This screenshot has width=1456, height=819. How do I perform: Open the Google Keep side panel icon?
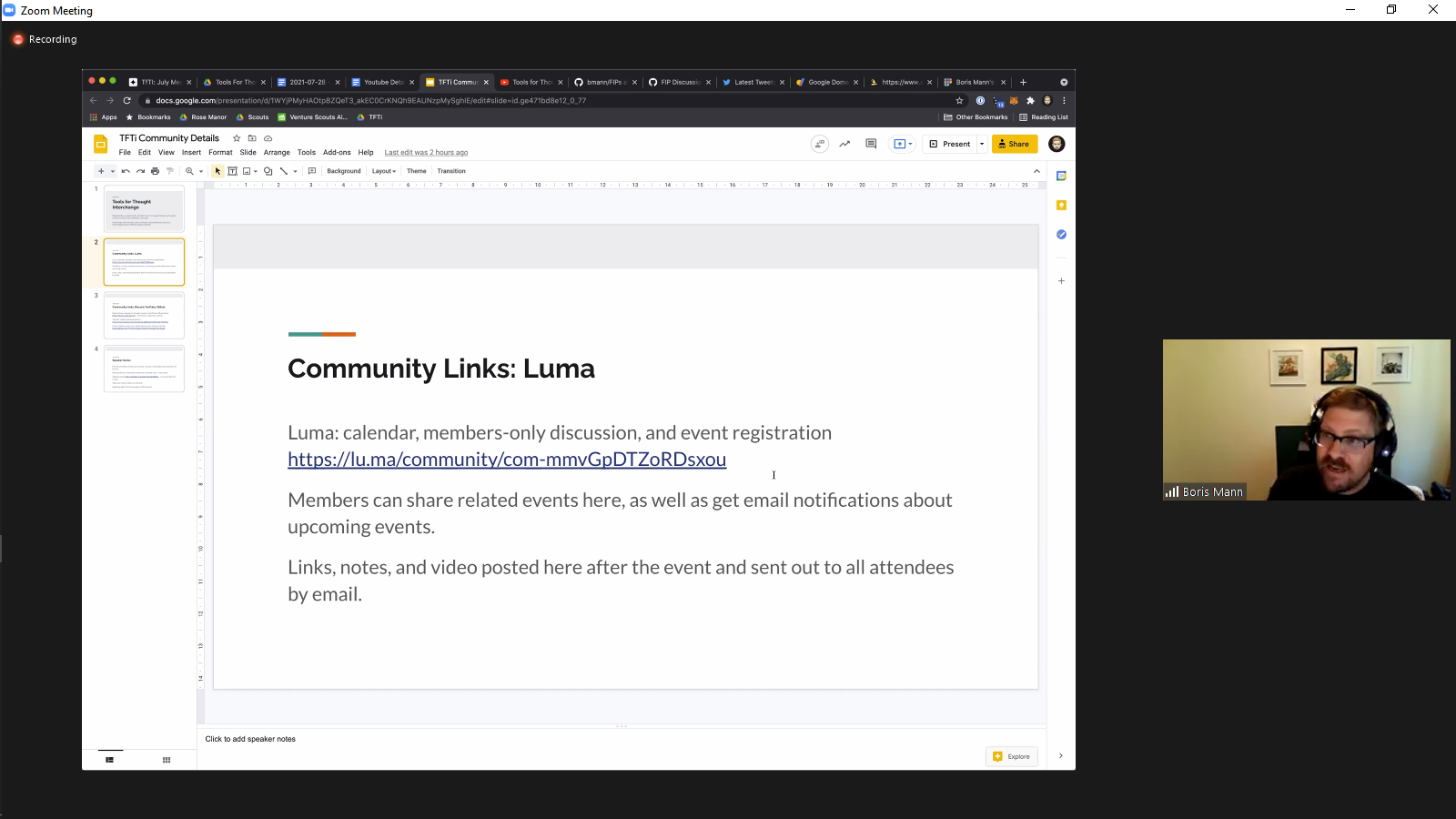tap(1061, 206)
